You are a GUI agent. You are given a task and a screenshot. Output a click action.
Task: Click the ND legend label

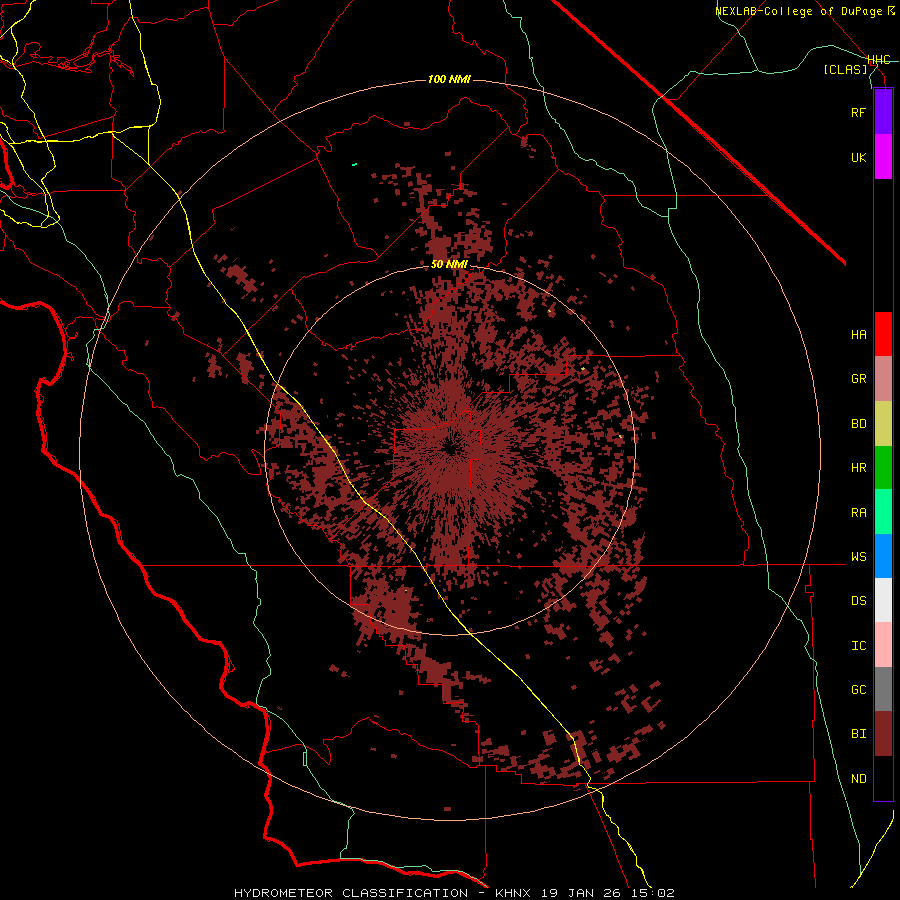pyautogui.click(x=858, y=779)
